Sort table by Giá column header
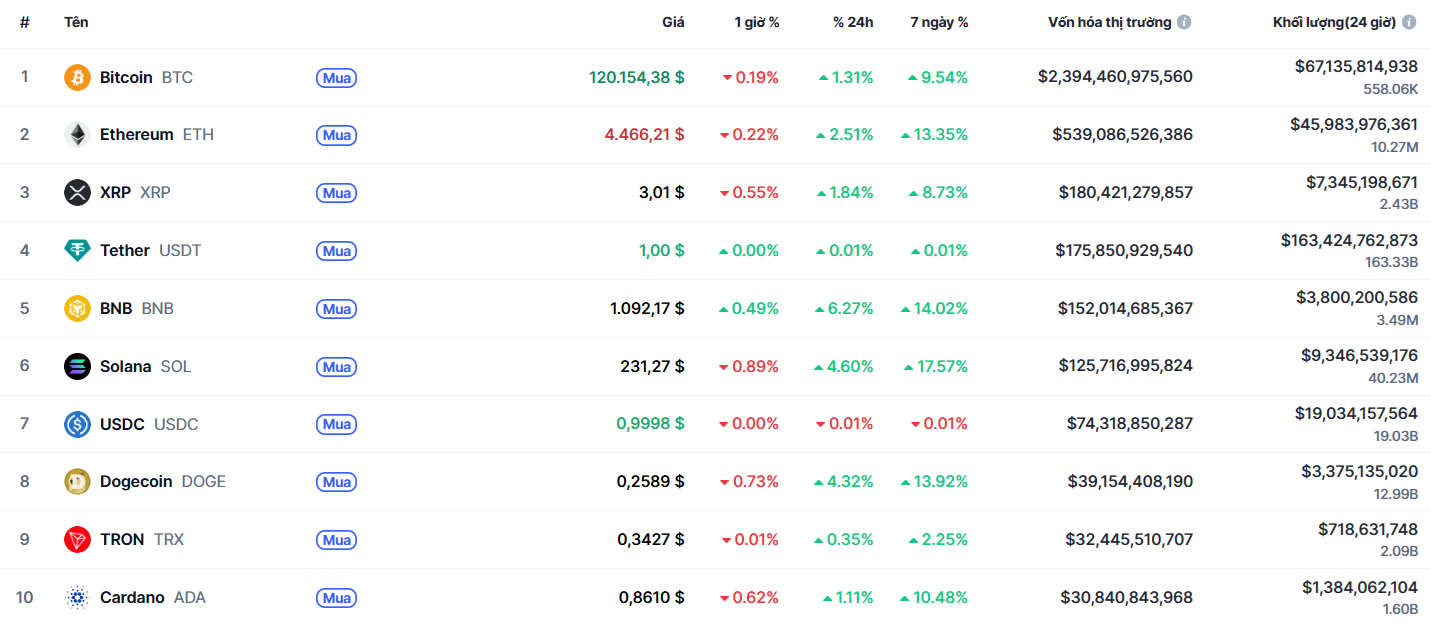Image resolution: width=1431 pixels, height=626 pixels. click(x=673, y=22)
